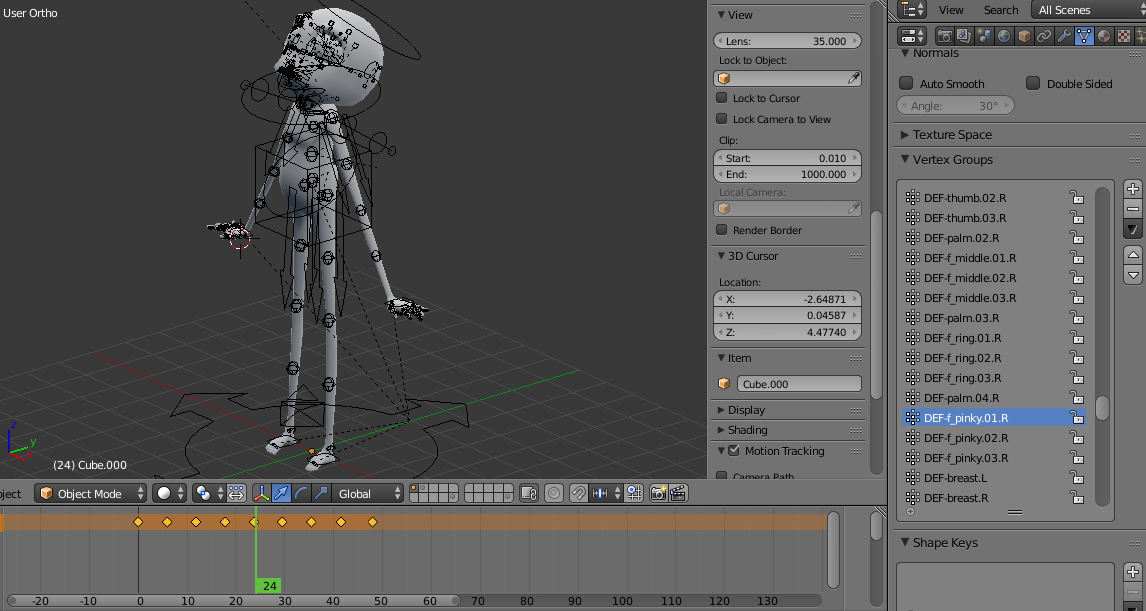Viewport: 1146px width, 611px height.
Task: Enable the Auto Smooth checkbox
Action: tap(906, 84)
